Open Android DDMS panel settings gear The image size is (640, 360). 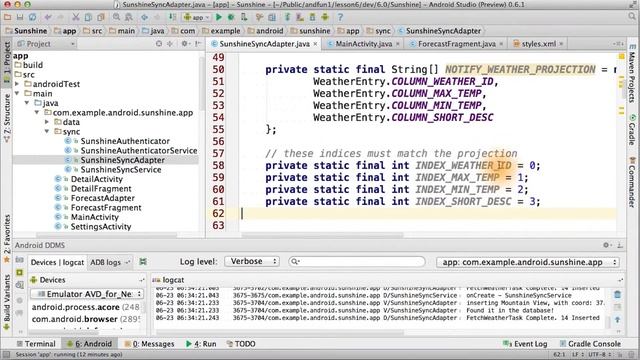[x=606, y=245]
